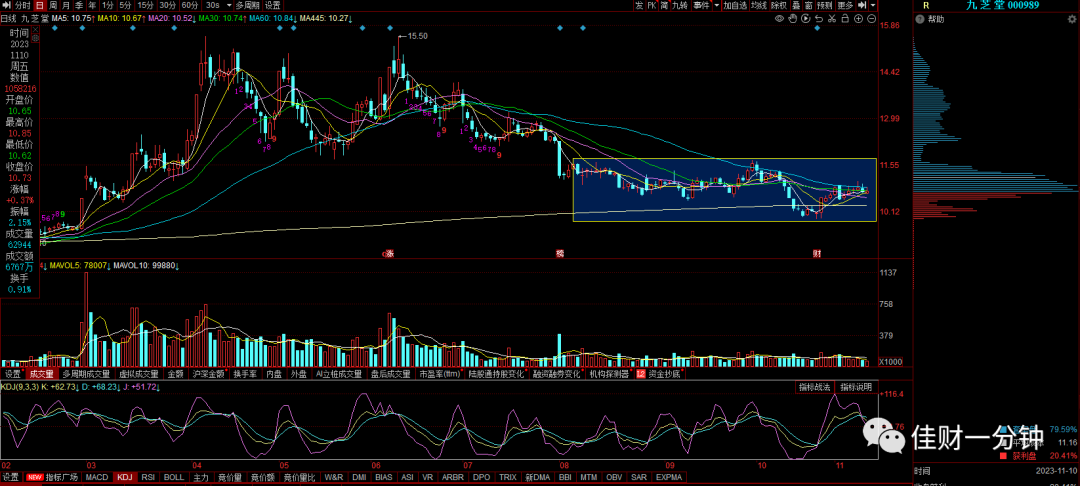Open the PK comparison button
1080x486 pixels.
point(652,5)
